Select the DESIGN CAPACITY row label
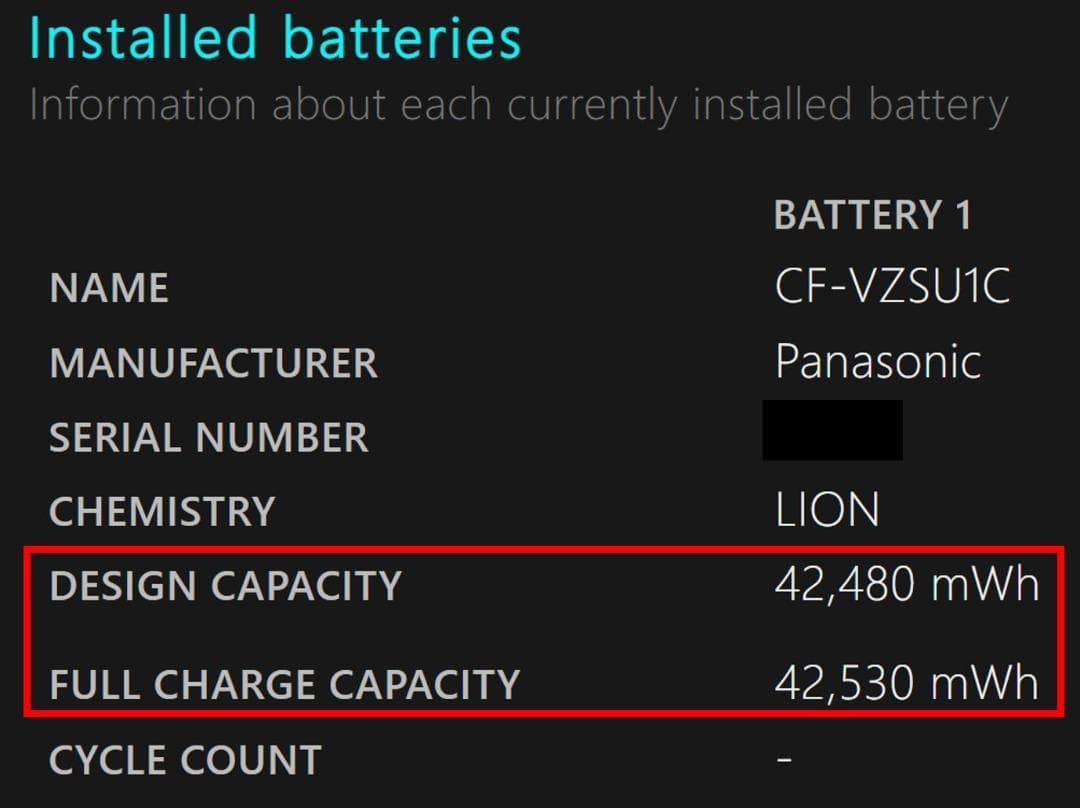Viewport: 1080px width, 808px height. pyautogui.click(x=225, y=586)
